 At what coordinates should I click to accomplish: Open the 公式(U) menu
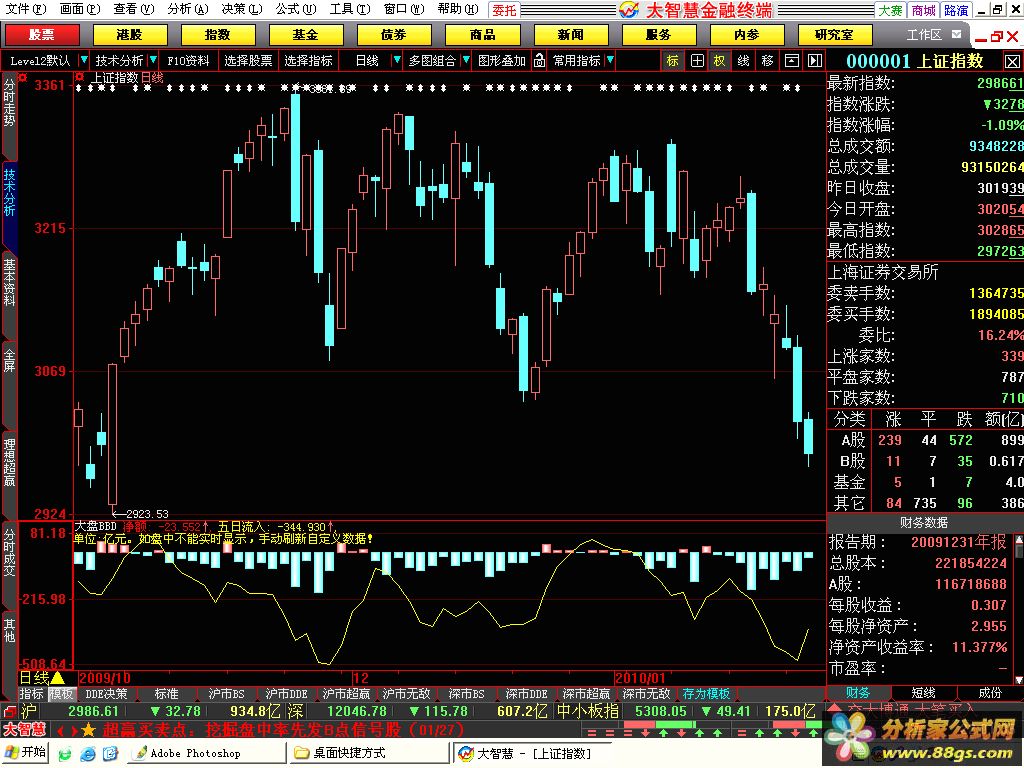[295, 9]
